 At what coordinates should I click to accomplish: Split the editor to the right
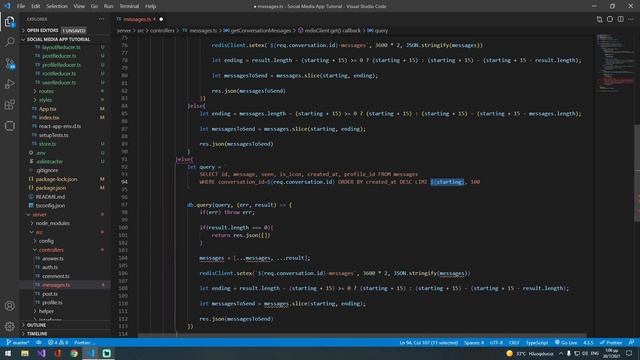pos(620,19)
